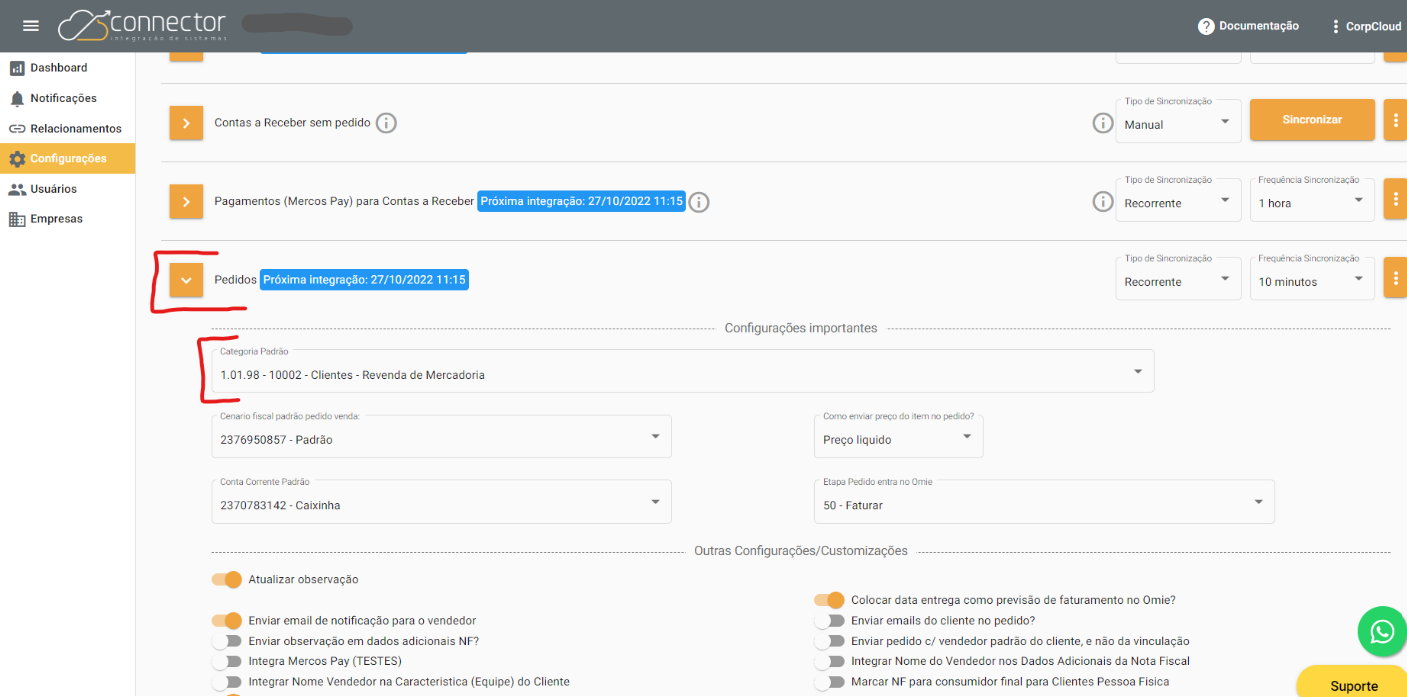Image resolution: width=1407 pixels, height=697 pixels.
Task: Show info beside Pagamentos próxima integração badge
Action: coord(699,202)
